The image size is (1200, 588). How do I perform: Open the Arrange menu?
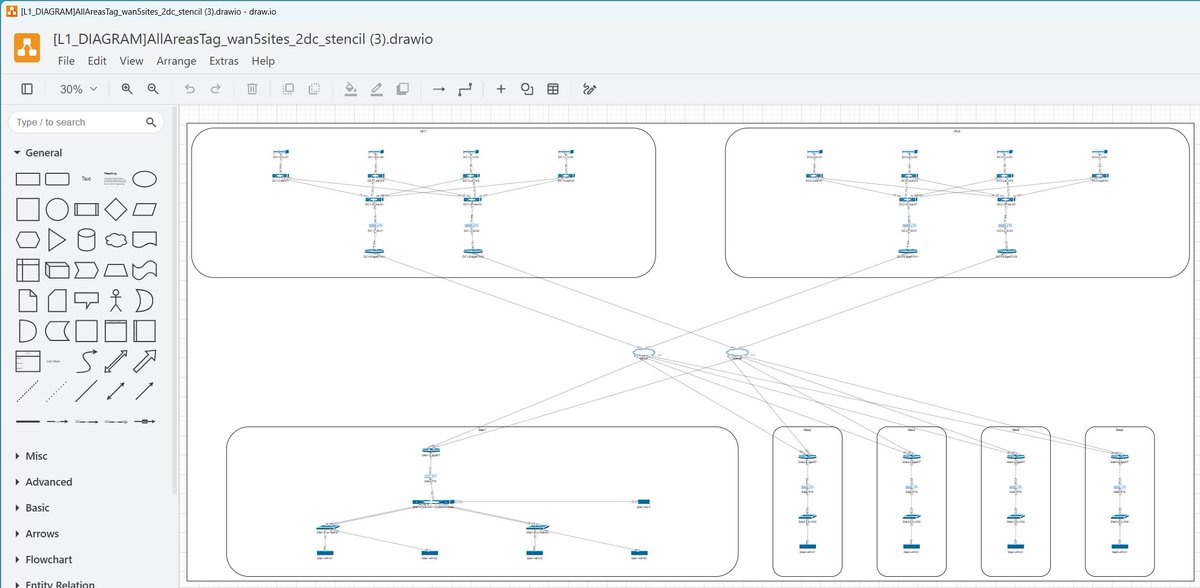(x=177, y=61)
